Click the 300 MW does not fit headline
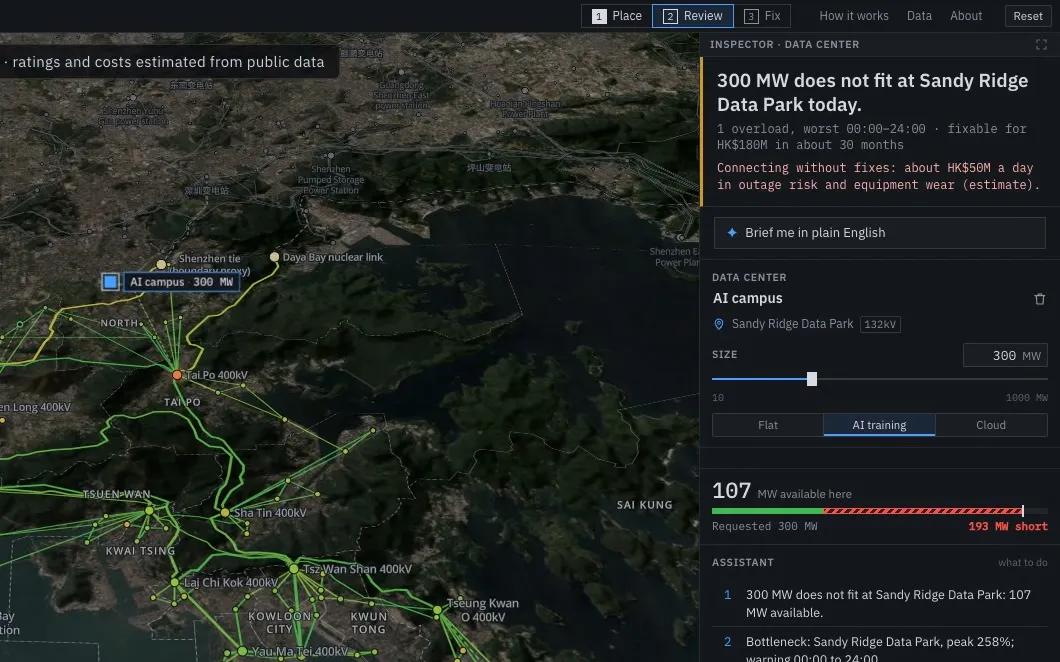This screenshot has height=662, width=1060. tap(872, 93)
